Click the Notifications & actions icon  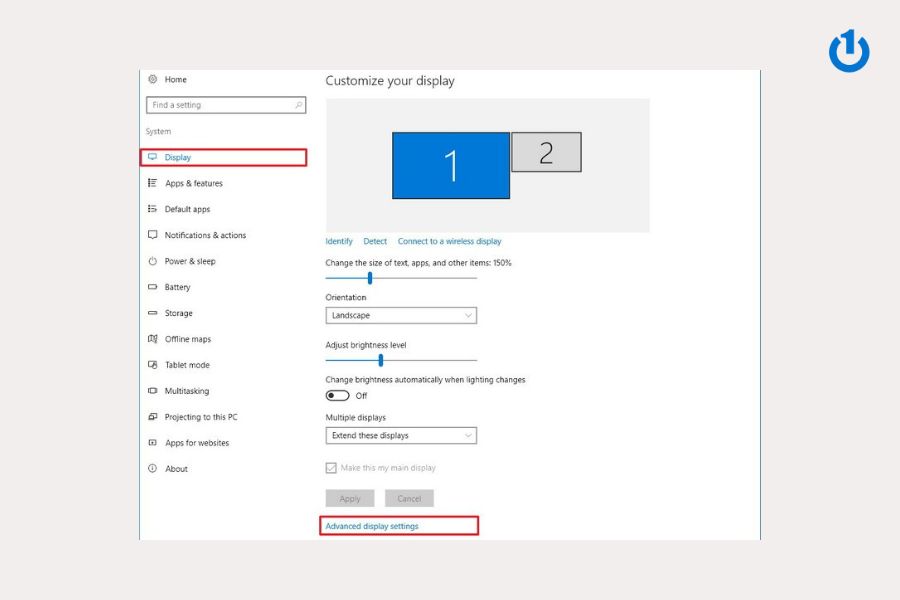(x=153, y=235)
